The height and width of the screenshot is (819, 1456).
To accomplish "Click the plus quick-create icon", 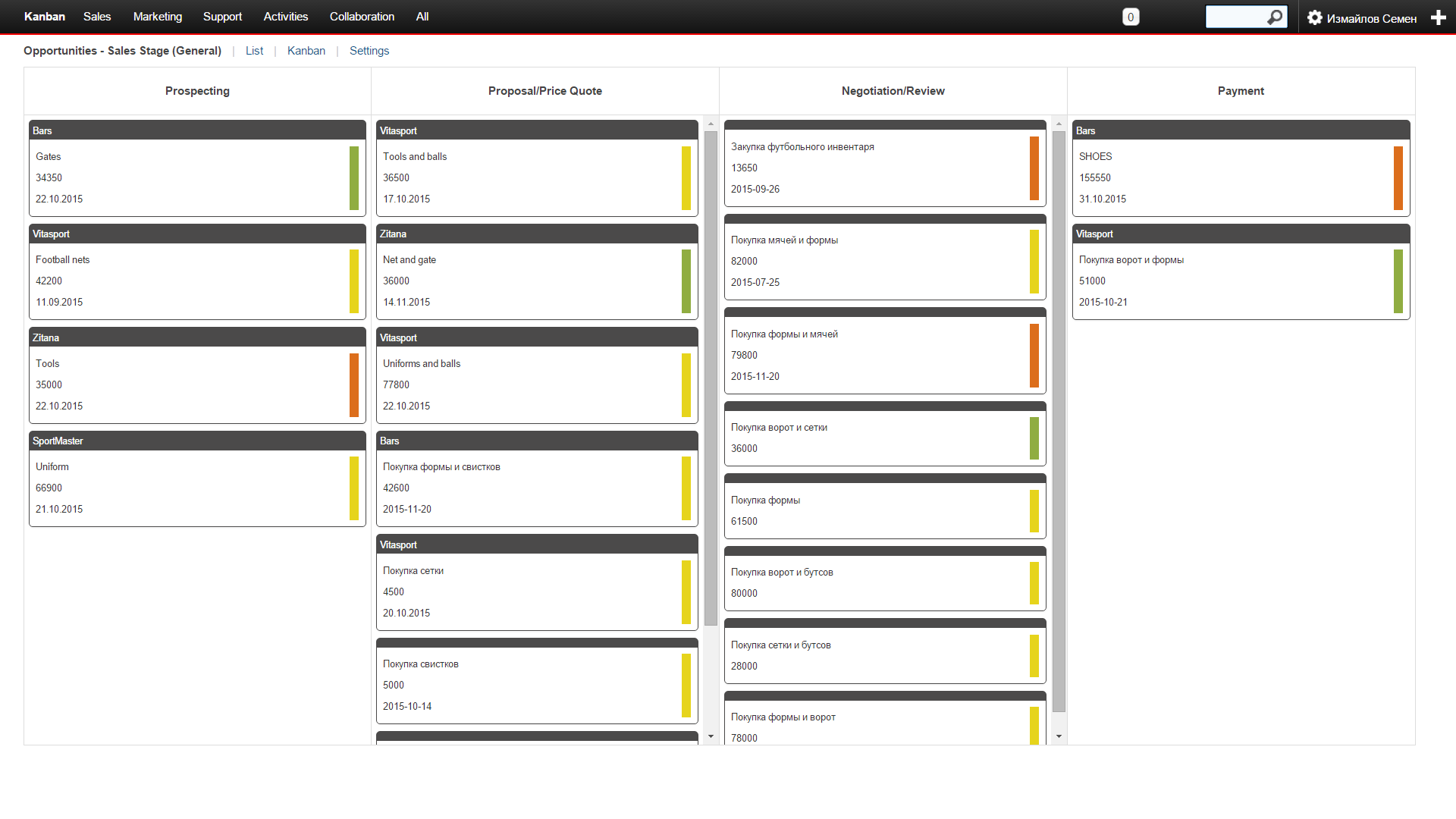I will [1438, 17].
